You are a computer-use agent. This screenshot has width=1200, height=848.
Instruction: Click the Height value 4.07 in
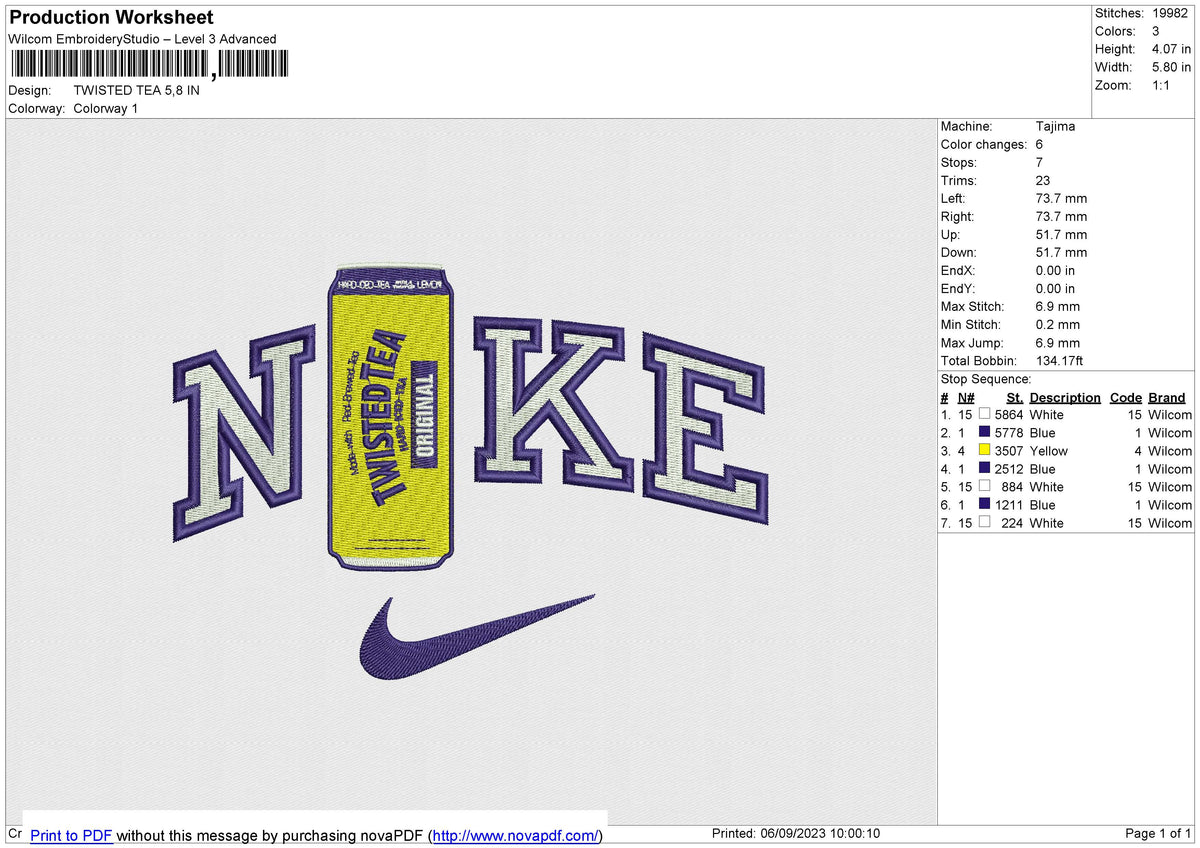[x=1169, y=49]
